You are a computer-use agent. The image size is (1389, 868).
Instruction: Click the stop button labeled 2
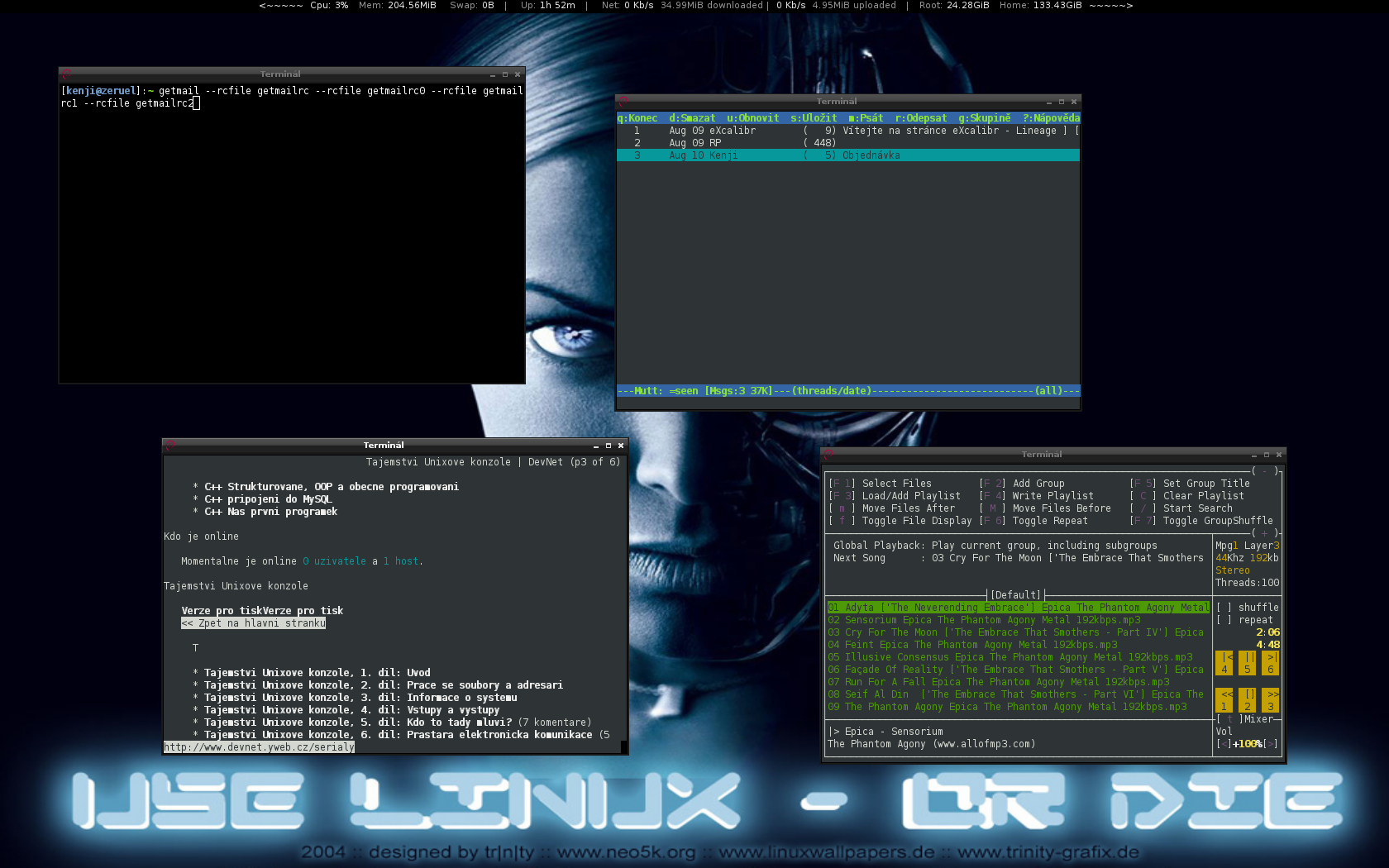(1248, 700)
